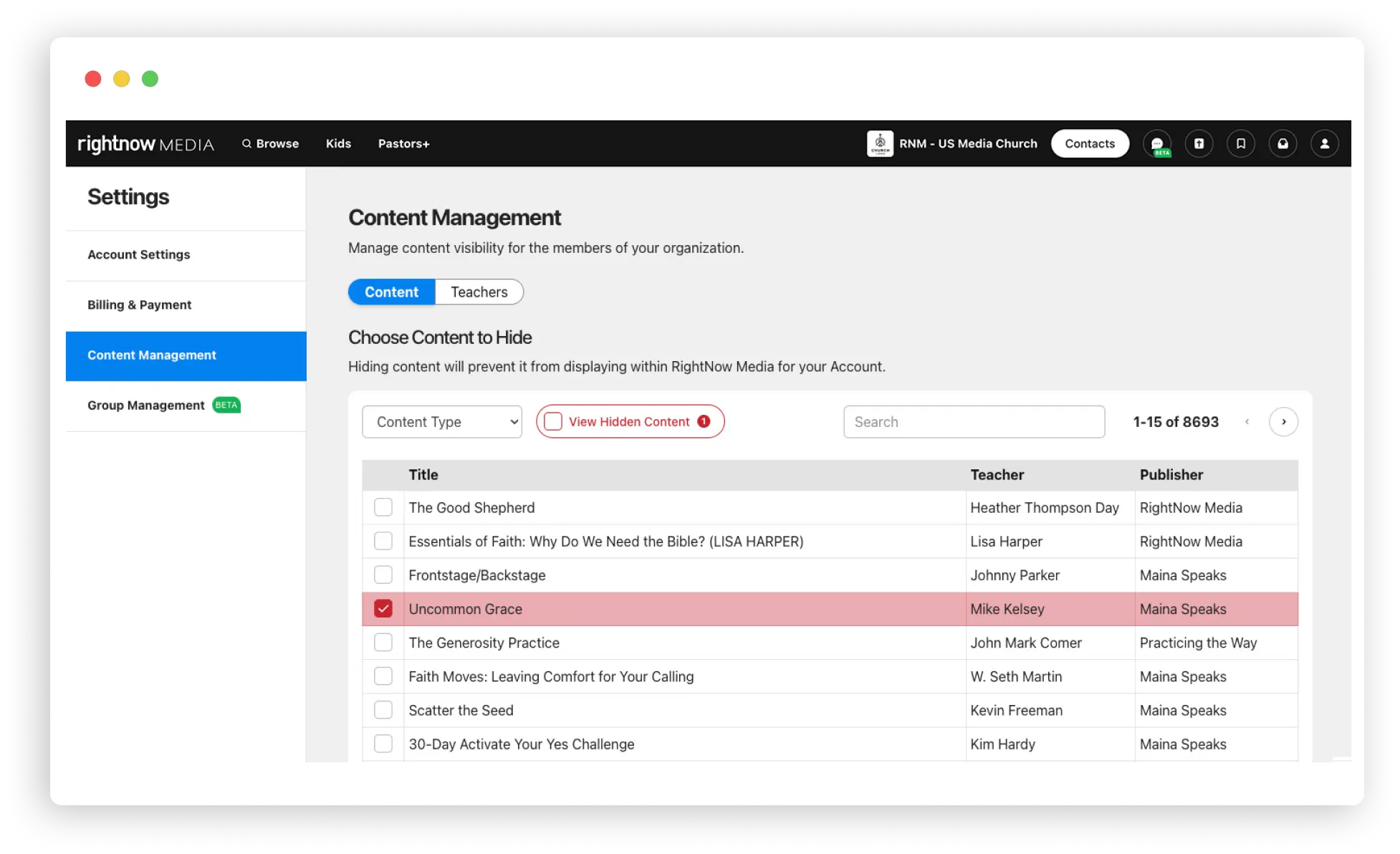Select the Content tab
This screenshot has height=854, width=1400.
(x=391, y=292)
